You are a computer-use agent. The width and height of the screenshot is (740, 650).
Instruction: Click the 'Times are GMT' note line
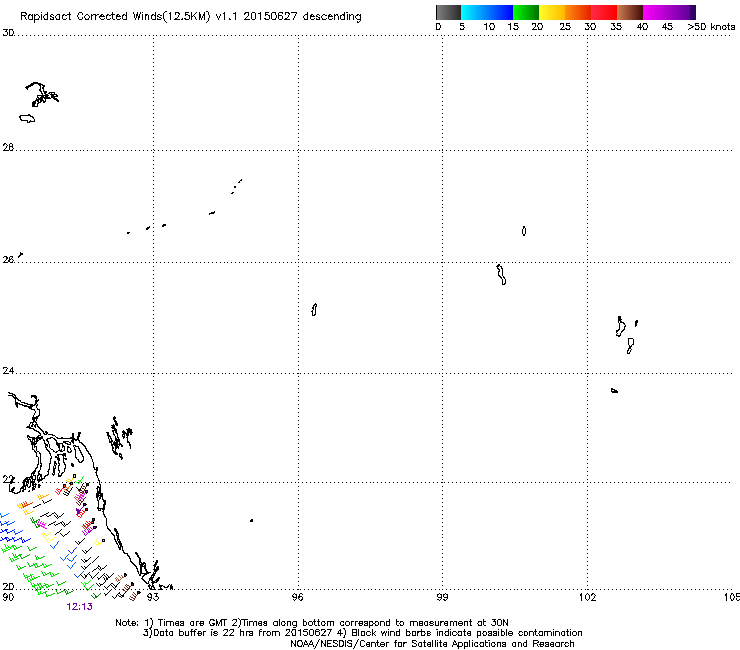click(x=311, y=623)
